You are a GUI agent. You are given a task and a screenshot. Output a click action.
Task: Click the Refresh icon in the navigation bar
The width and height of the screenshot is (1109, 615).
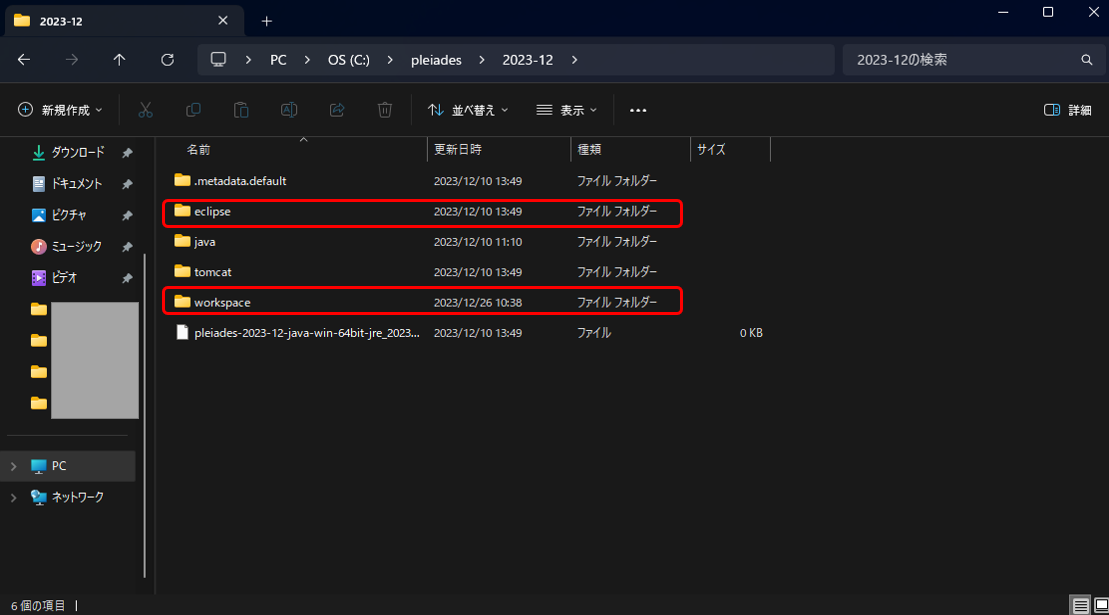[x=167, y=59]
